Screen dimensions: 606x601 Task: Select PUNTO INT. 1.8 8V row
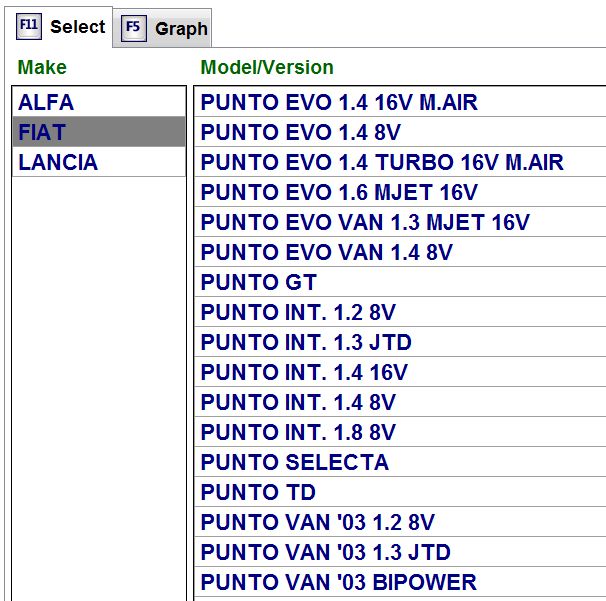pyautogui.click(x=400, y=432)
